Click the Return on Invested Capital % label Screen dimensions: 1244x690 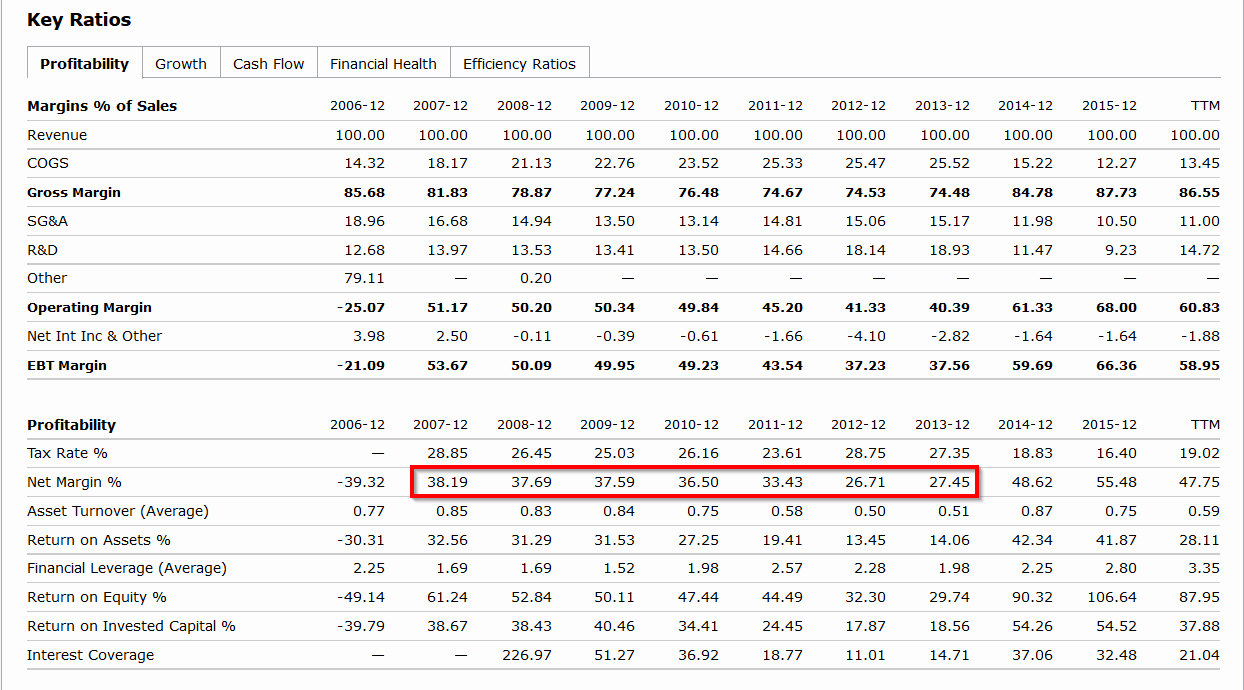pyautogui.click(x=131, y=626)
